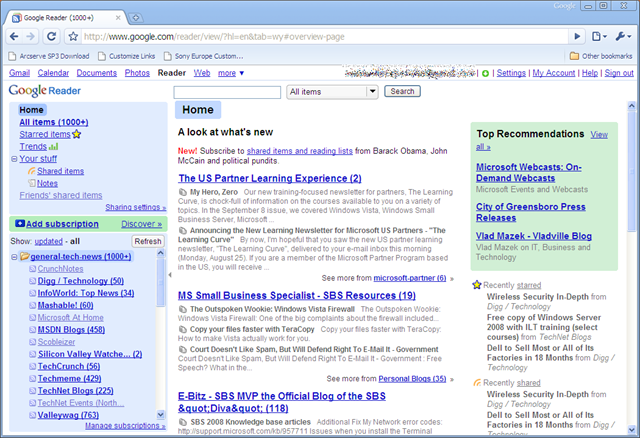Collapse the general-tech-news folder
This screenshot has height=438, width=640.
point(14,257)
